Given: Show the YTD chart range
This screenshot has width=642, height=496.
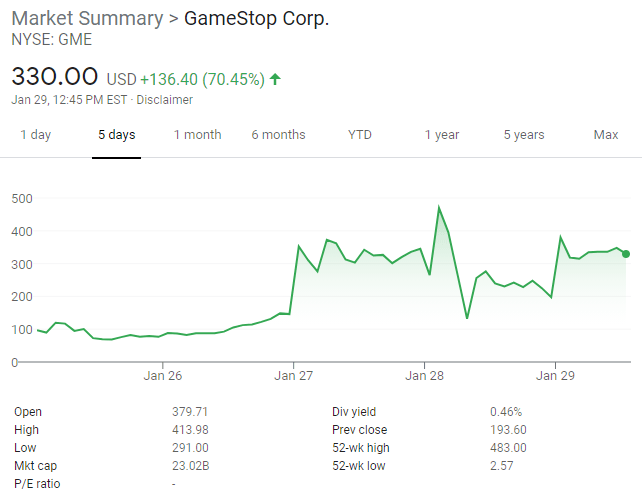Looking at the screenshot, I should tap(359, 135).
